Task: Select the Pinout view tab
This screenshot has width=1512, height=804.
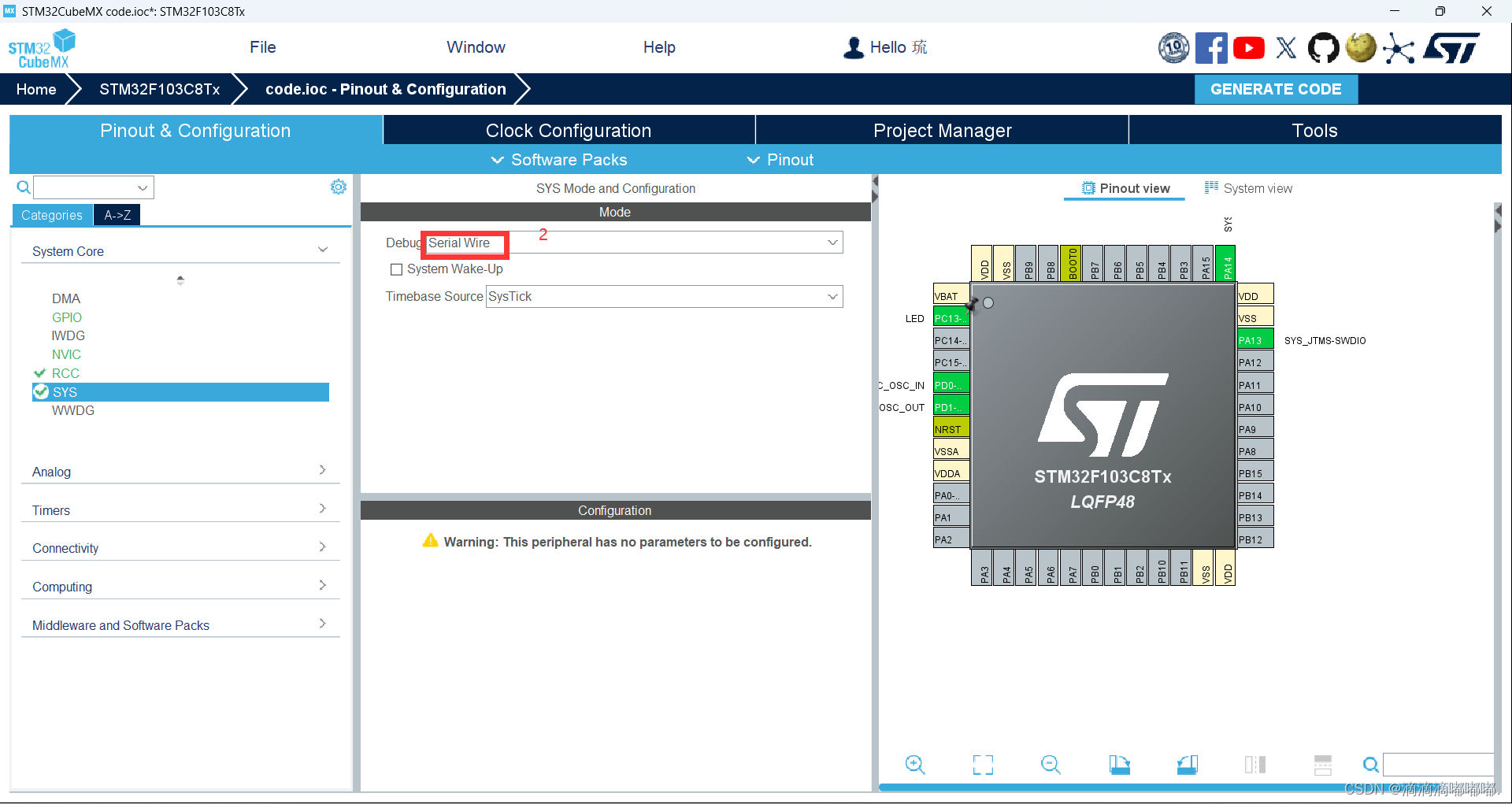Action: click(x=1125, y=188)
